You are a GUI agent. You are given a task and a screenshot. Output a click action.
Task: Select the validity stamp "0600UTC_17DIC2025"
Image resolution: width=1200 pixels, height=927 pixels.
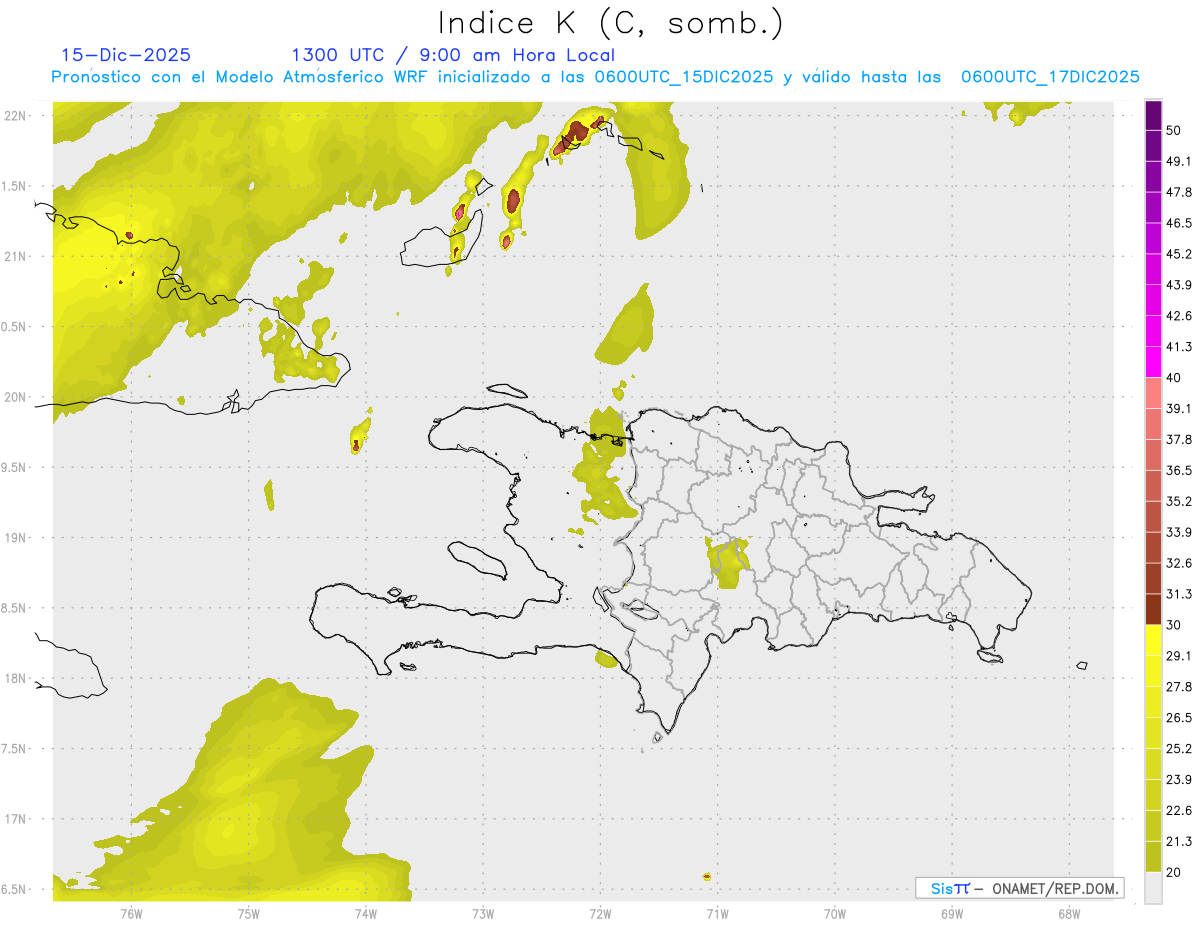1050,77
